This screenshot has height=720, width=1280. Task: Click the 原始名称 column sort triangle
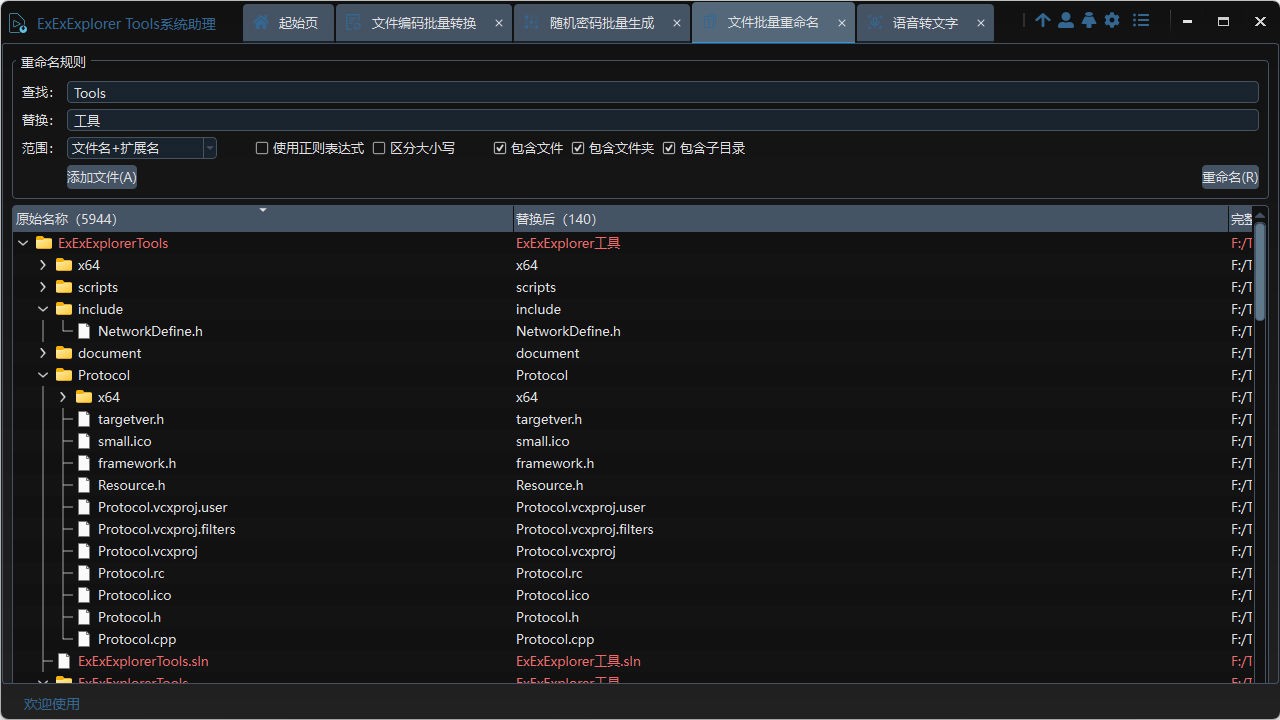(x=263, y=212)
